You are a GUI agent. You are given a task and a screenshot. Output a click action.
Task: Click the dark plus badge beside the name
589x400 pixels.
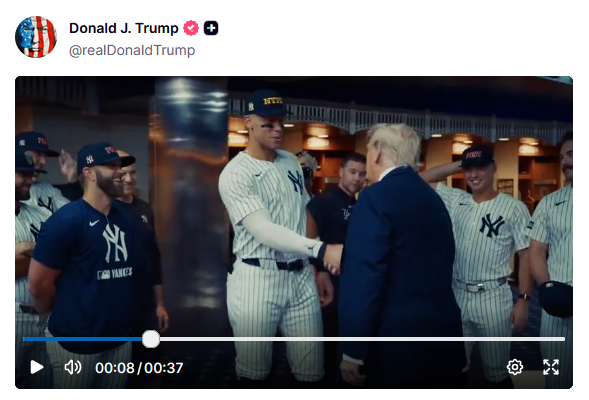click(211, 28)
